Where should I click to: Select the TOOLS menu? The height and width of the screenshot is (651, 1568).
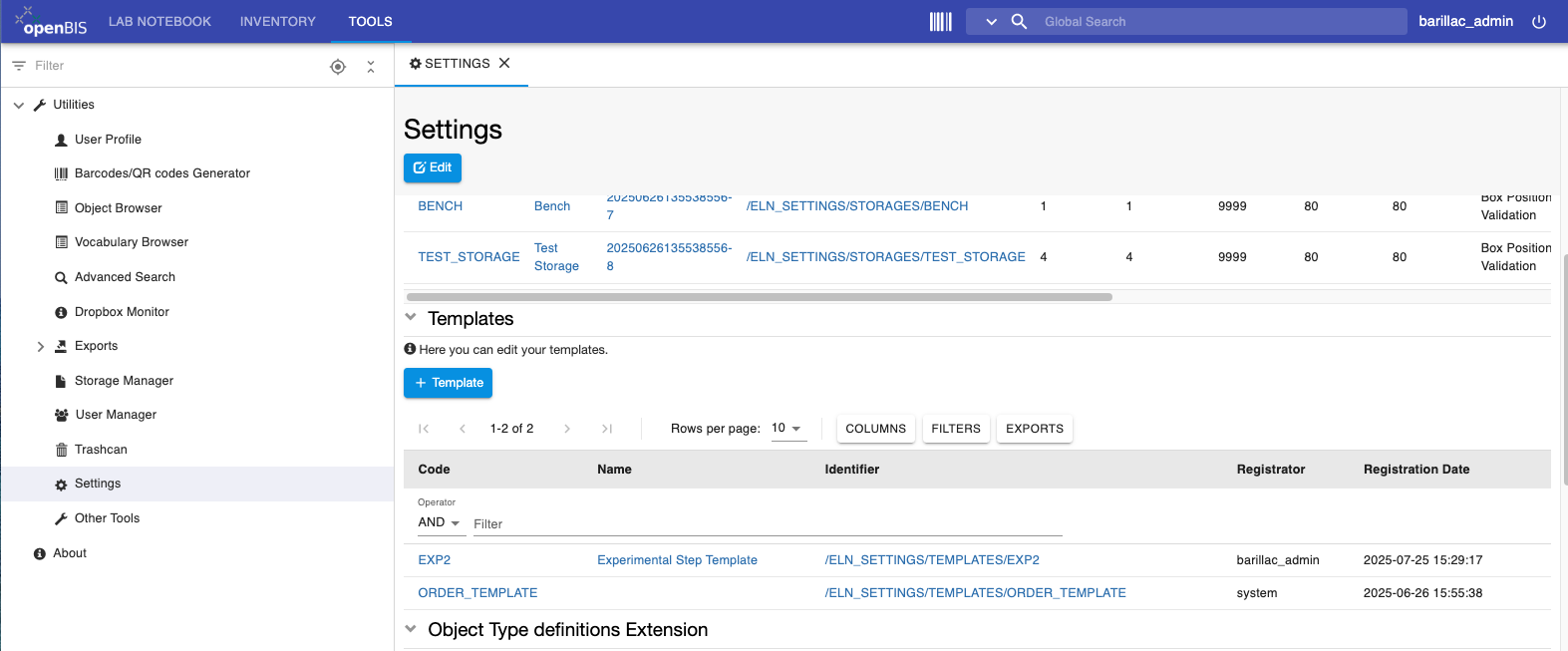370,21
